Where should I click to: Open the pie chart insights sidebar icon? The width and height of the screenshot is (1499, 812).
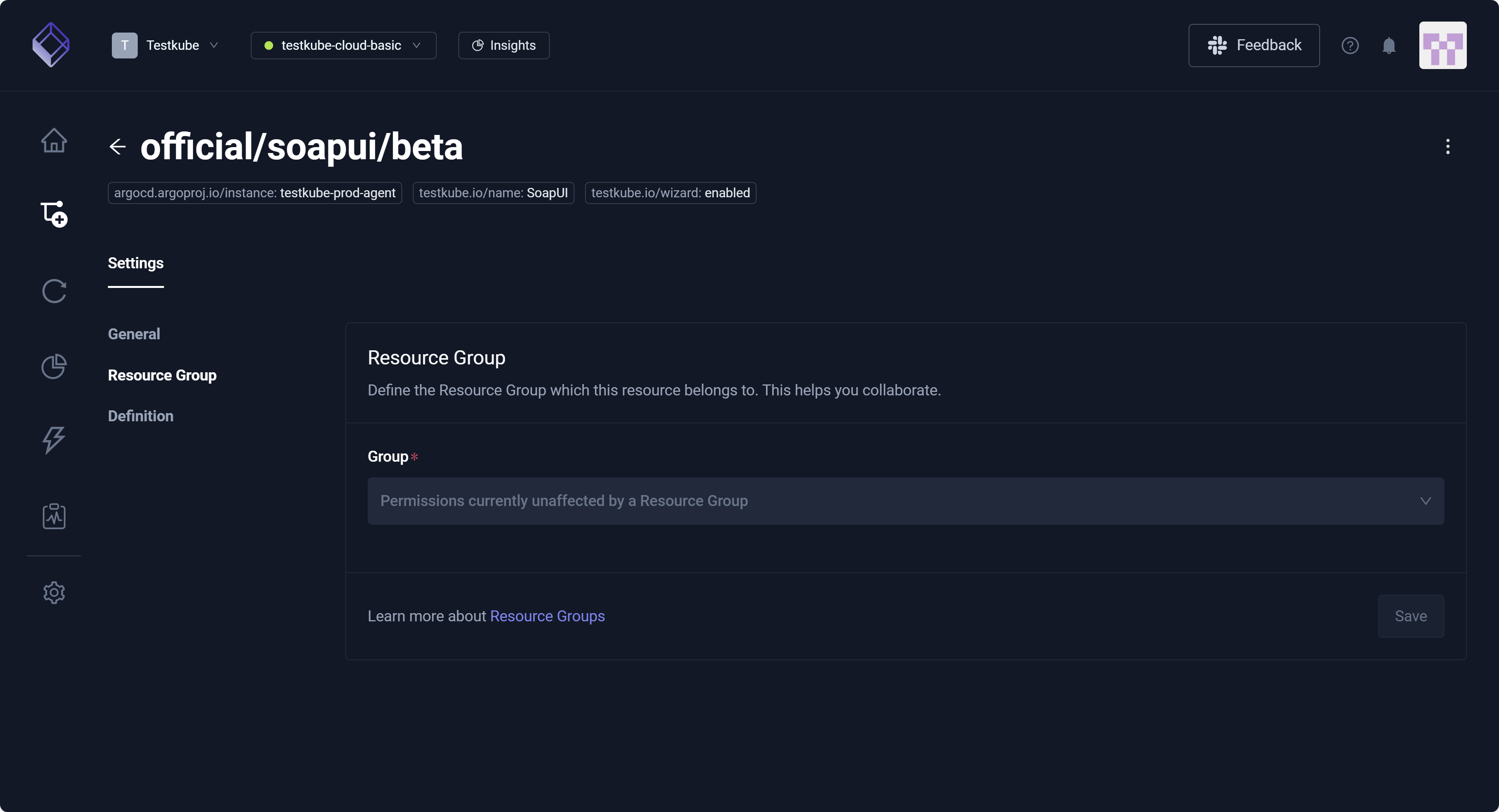53,366
